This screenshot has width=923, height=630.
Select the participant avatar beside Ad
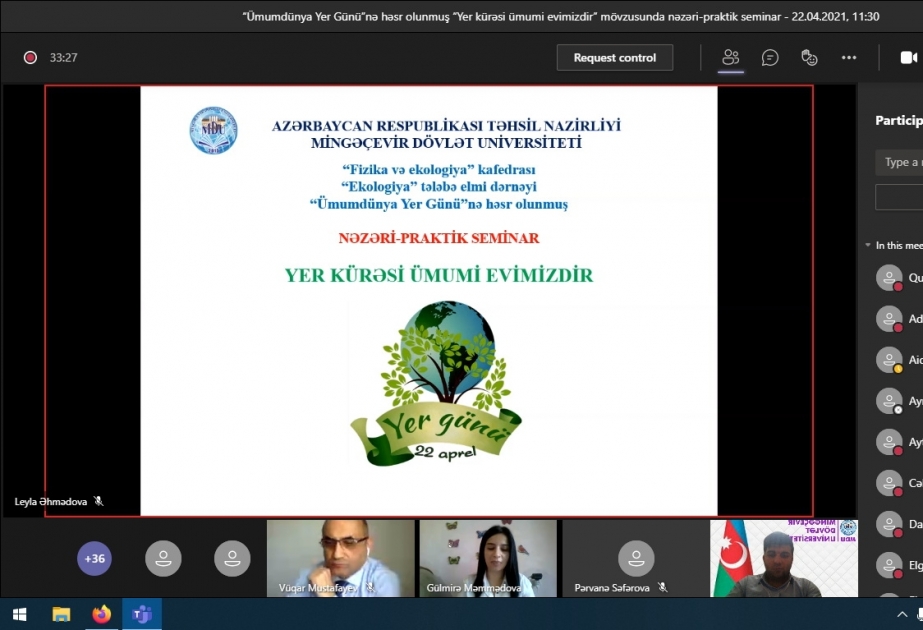889,319
